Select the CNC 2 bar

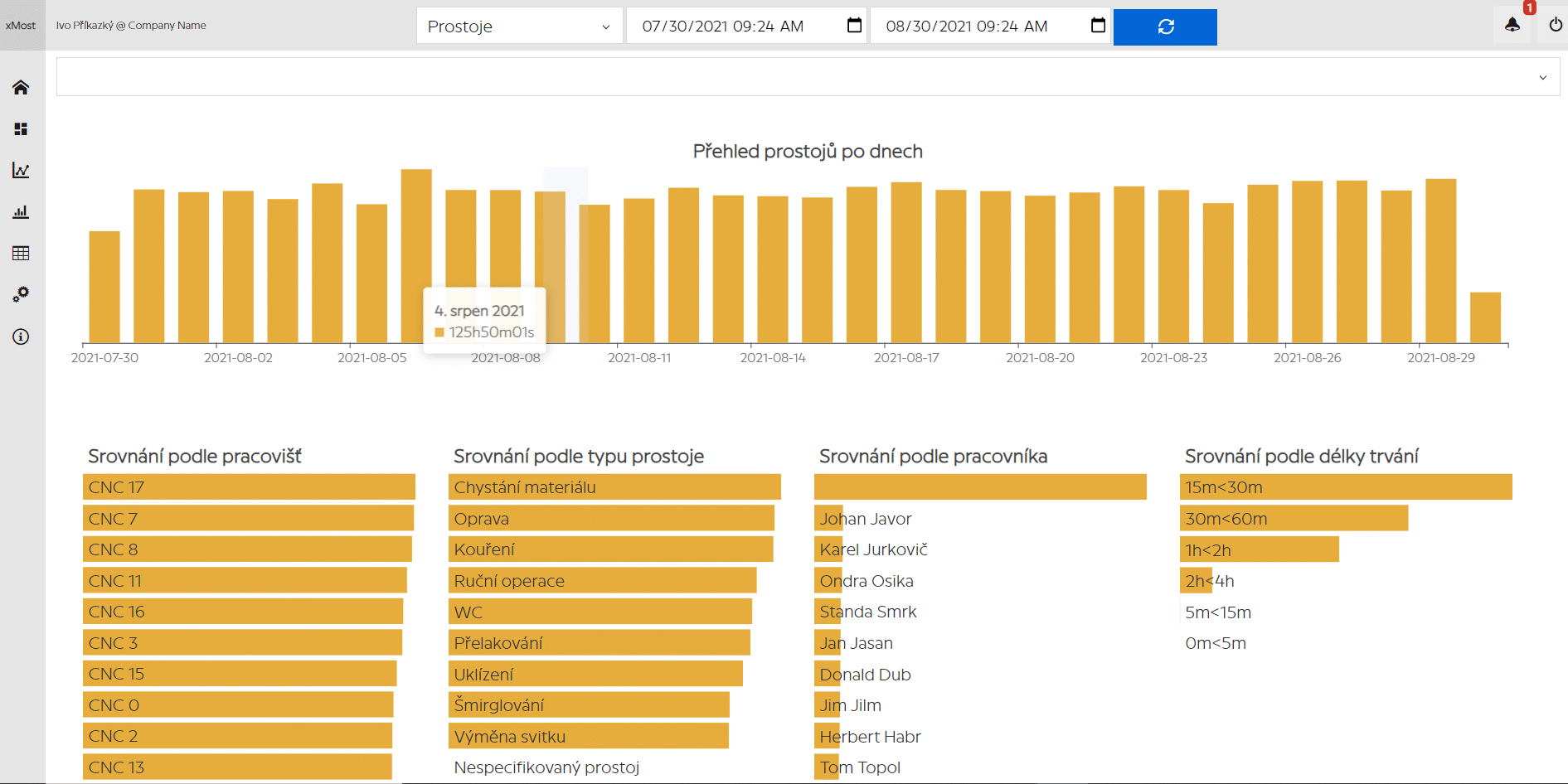[237, 736]
